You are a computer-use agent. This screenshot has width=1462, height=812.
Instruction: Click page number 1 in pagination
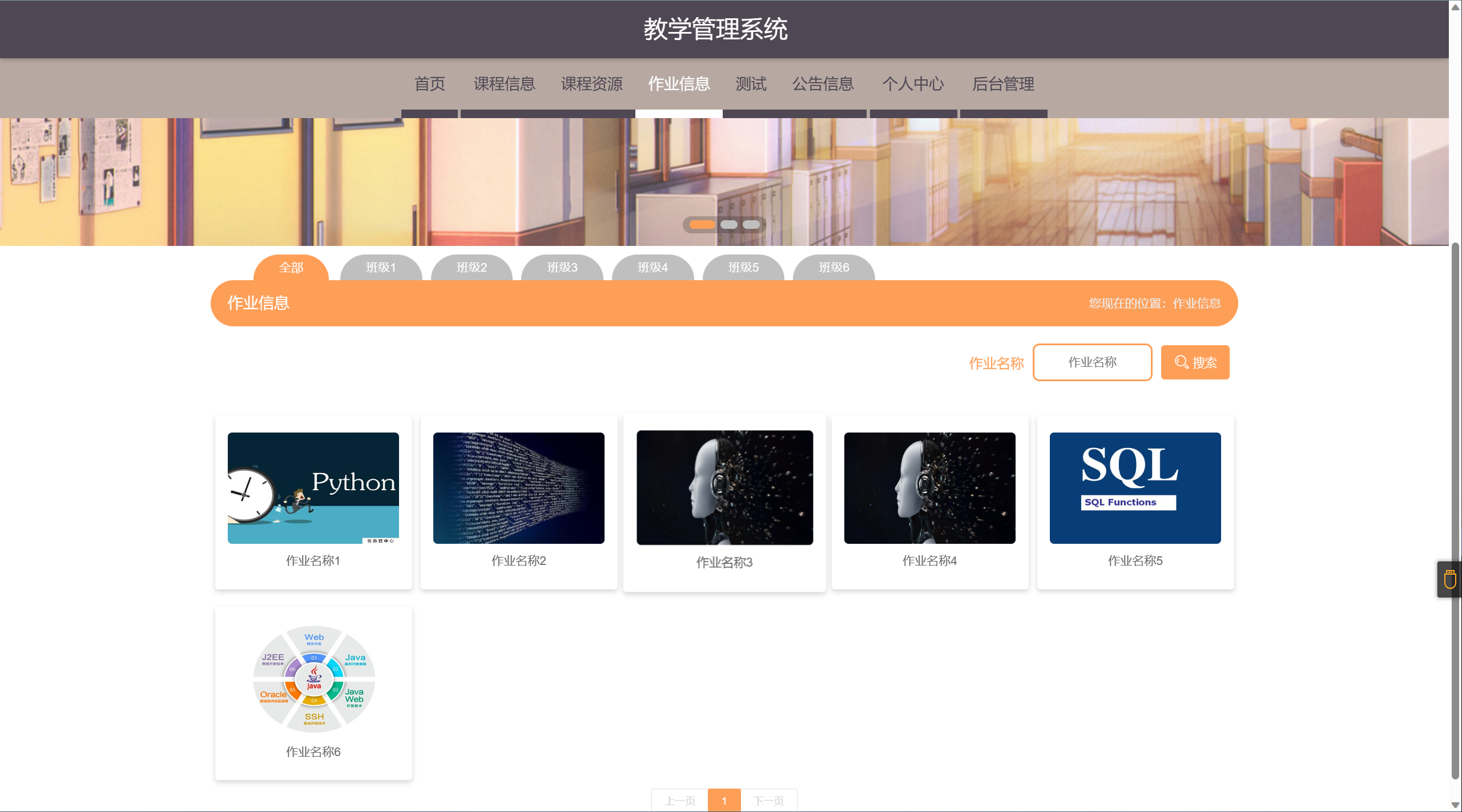724,801
